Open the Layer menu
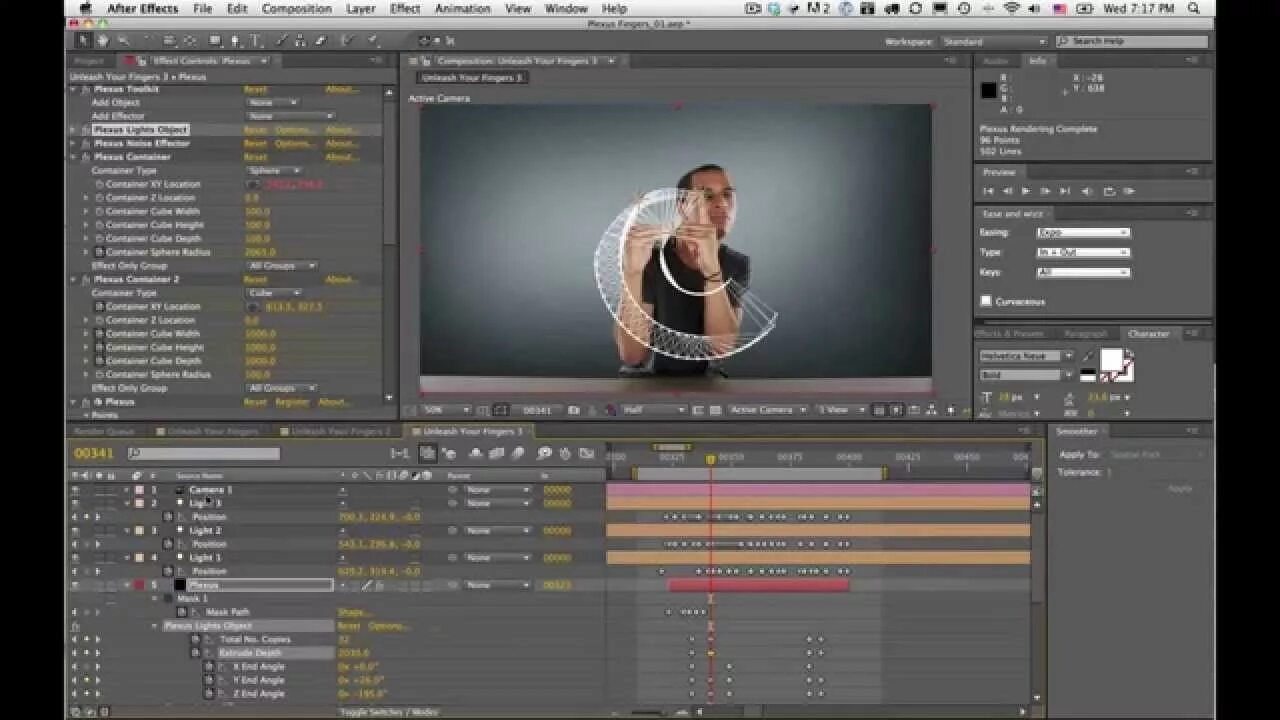The height and width of the screenshot is (720, 1280). 360,8
